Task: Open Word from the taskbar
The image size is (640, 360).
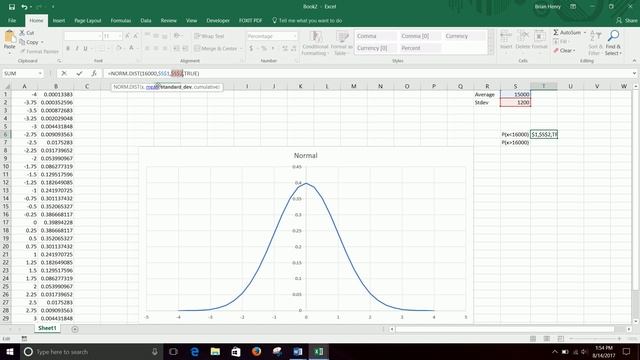Action: pos(298,351)
